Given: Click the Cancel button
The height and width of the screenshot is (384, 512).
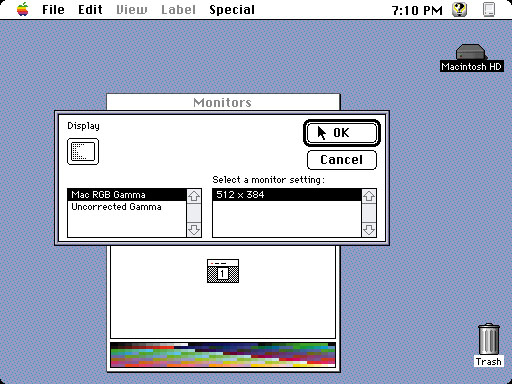Looking at the screenshot, I should [x=342, y=160].
